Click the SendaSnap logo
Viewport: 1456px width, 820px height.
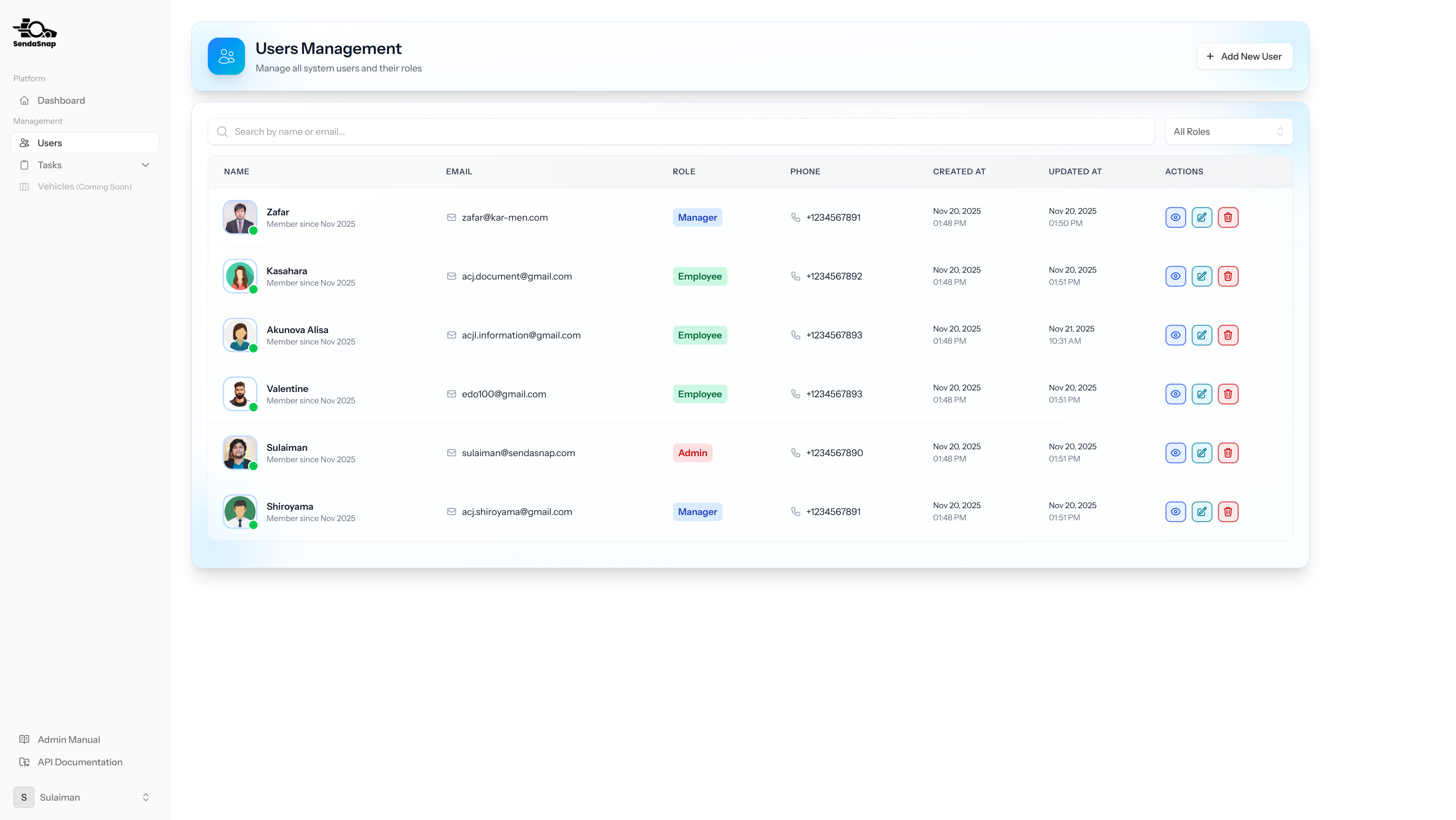[35, 33]
